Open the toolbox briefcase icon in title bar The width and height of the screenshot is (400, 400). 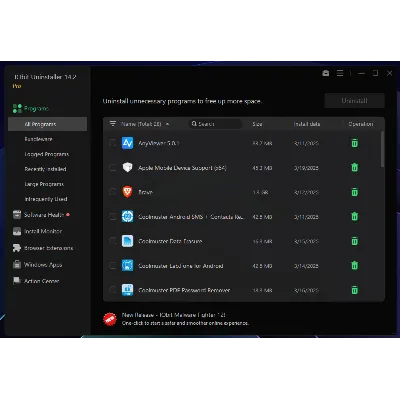coord(326,73)
